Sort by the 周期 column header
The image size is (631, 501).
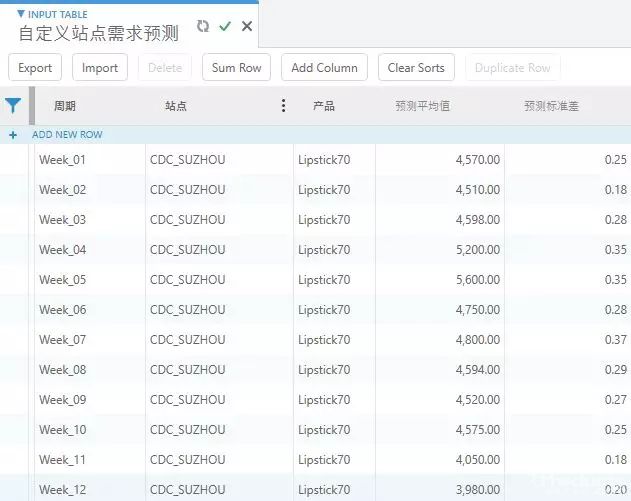point(65,106)
